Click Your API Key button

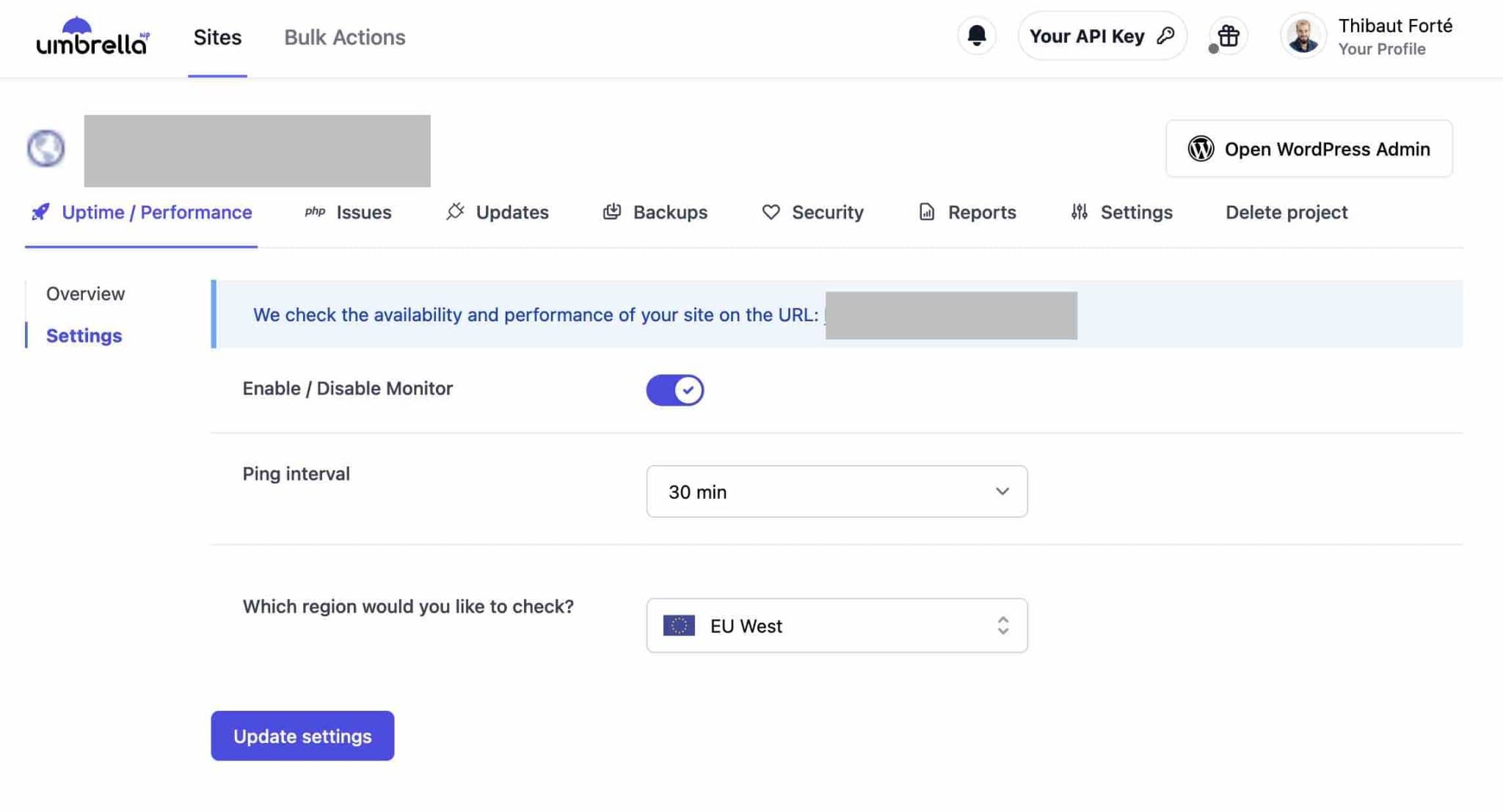click(1102, 36)
